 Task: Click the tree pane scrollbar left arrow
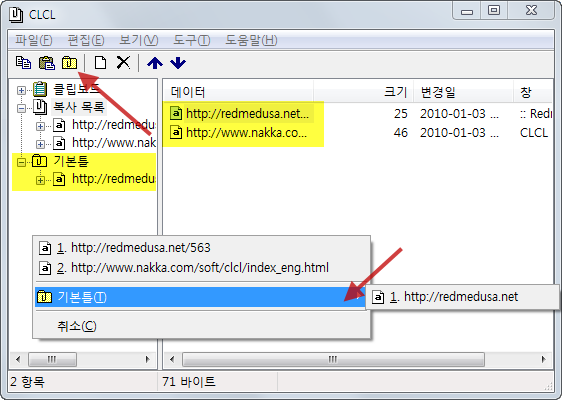18,359
